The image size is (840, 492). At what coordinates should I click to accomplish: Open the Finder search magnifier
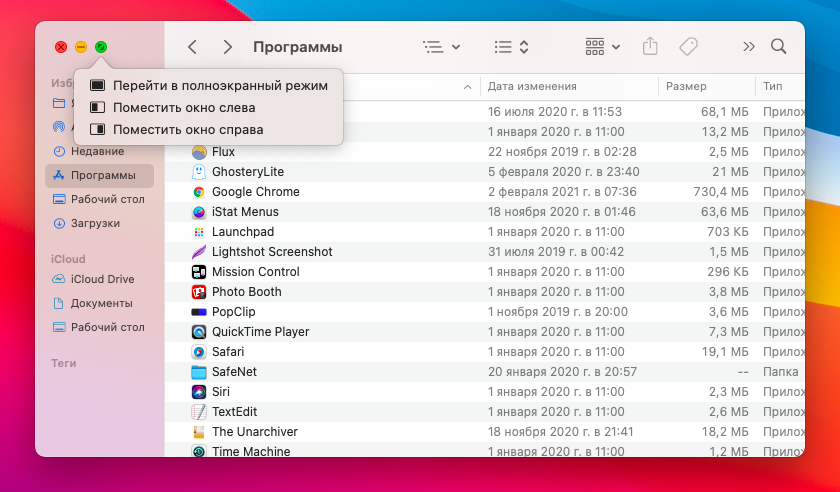pos(778,47)
